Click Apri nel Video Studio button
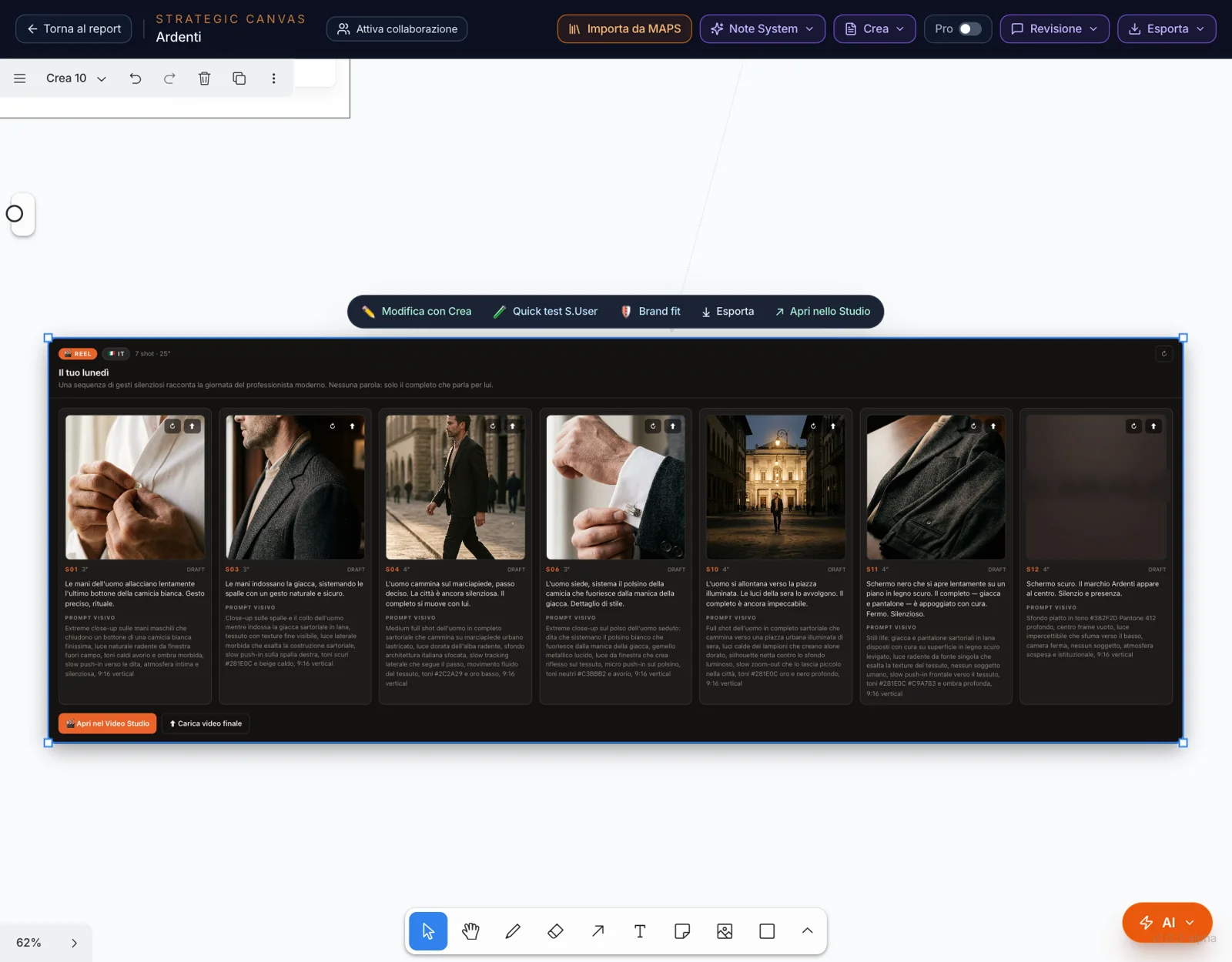This screenshot has height=962, width=1232. pyautogui.click(x=108, y=723)
